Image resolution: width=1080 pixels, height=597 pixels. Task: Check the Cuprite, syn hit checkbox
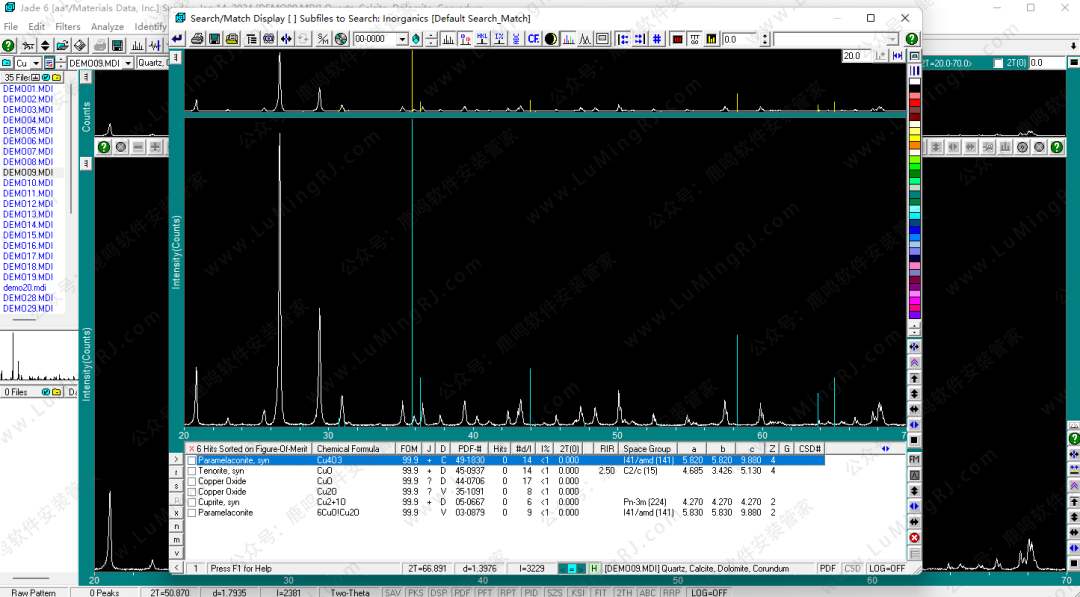tap(192, 502)
